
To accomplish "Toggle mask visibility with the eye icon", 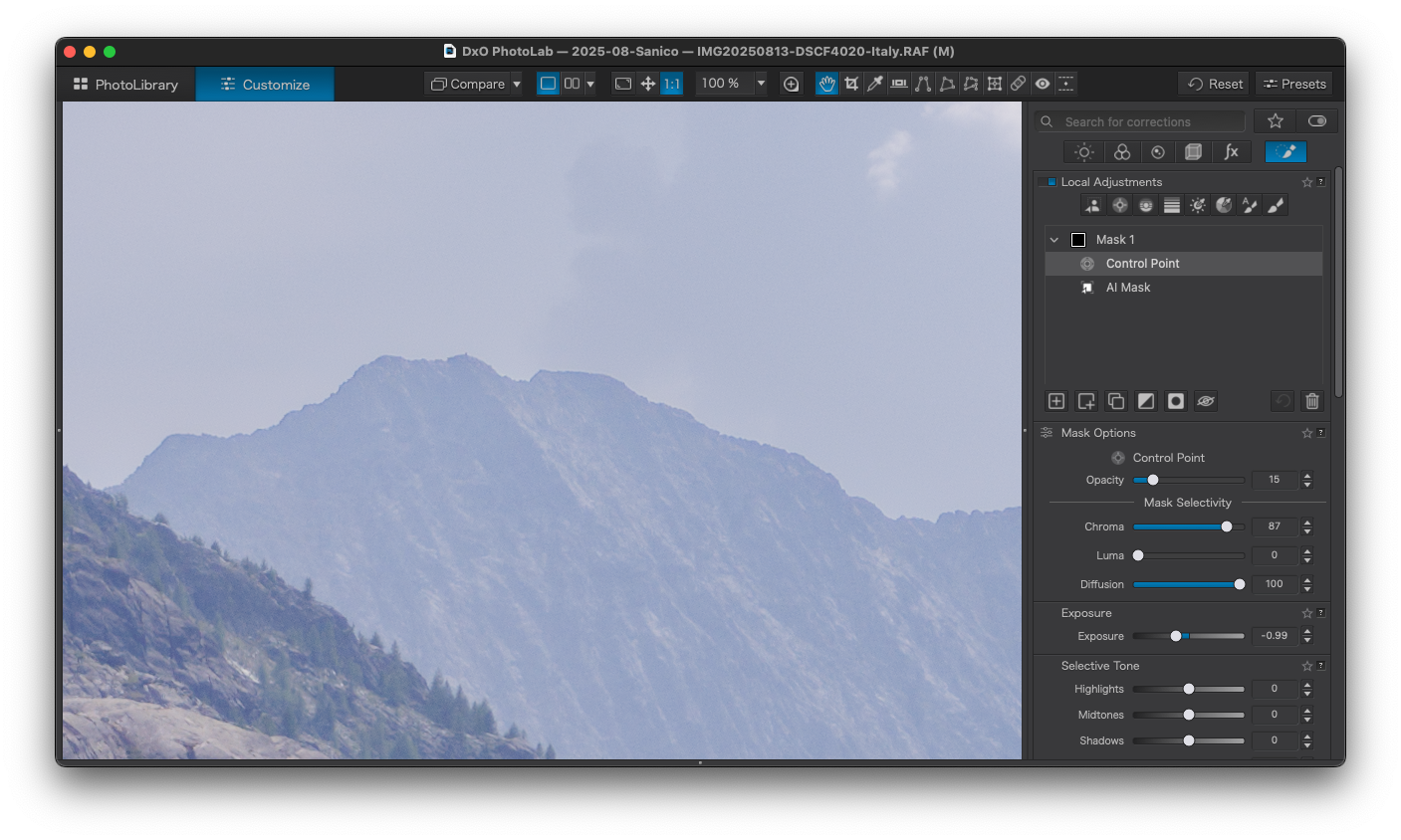I will pyautogui.click(x=1206, y=401).
